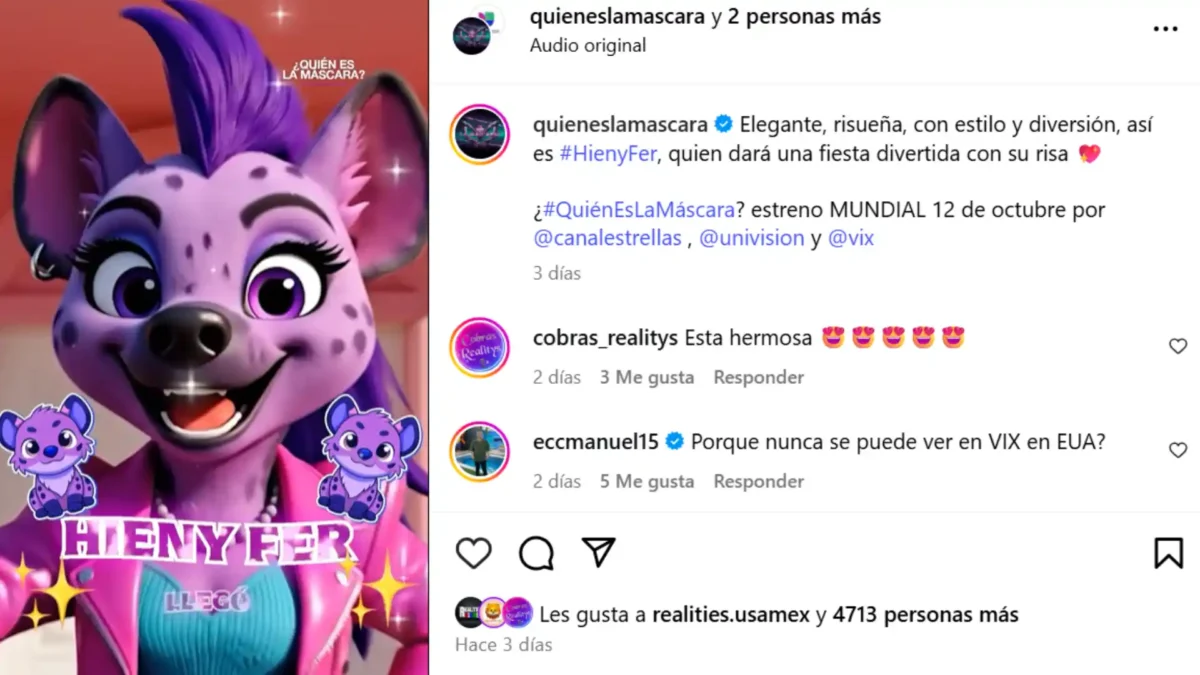Like the eccmanuel15 comment heart
This screenshot has width=1200, height=675.
pos(1178,450)
